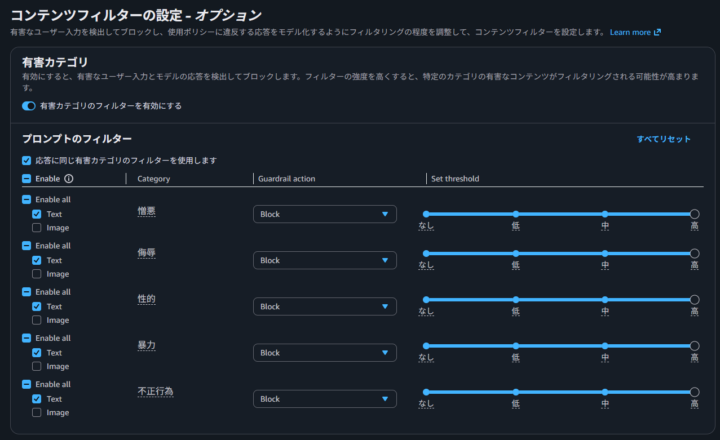Image resolution: width=720 pixels, height=440 pixels.
Task: Click the 性的 category label
Action: click(146, 299)
